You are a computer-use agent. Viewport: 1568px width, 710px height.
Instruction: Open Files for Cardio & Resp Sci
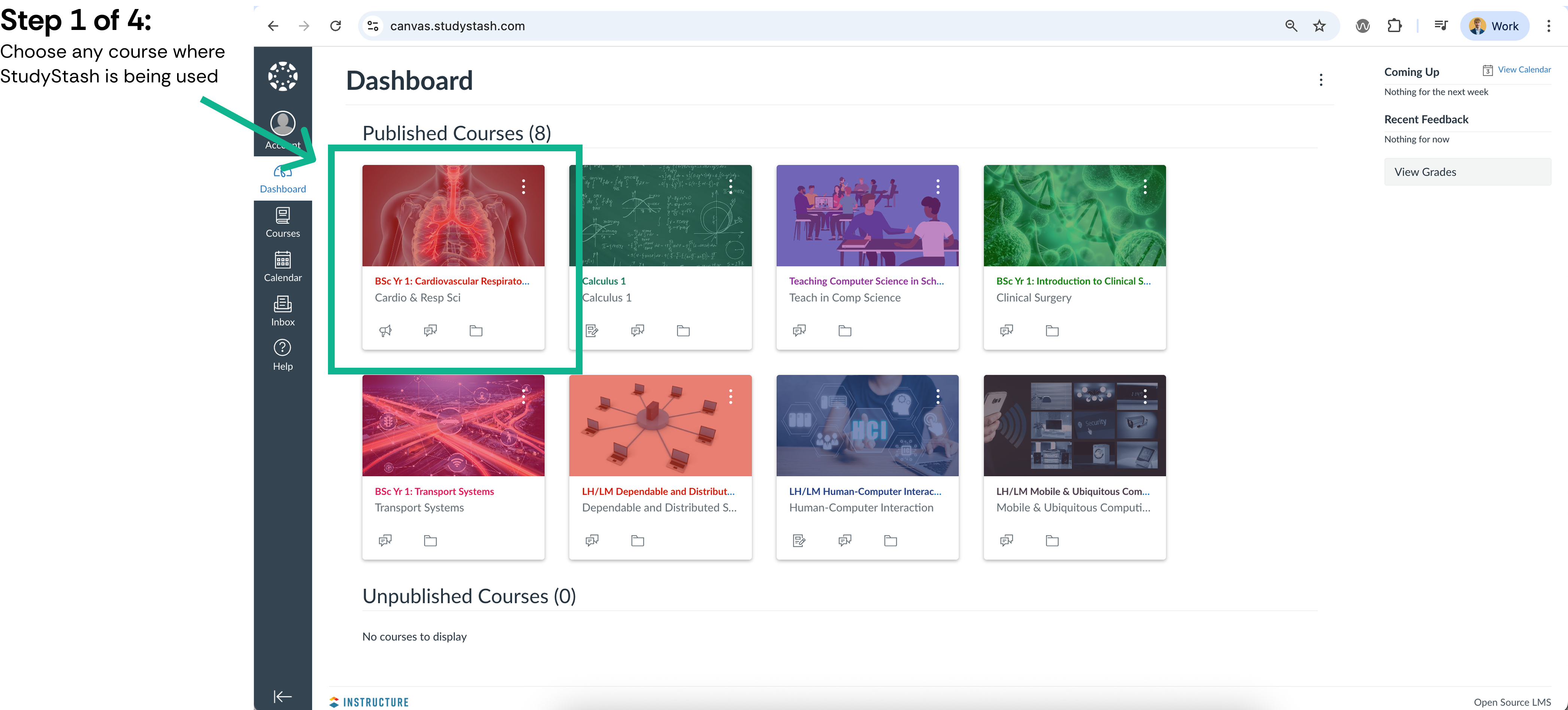click(476, 331)
